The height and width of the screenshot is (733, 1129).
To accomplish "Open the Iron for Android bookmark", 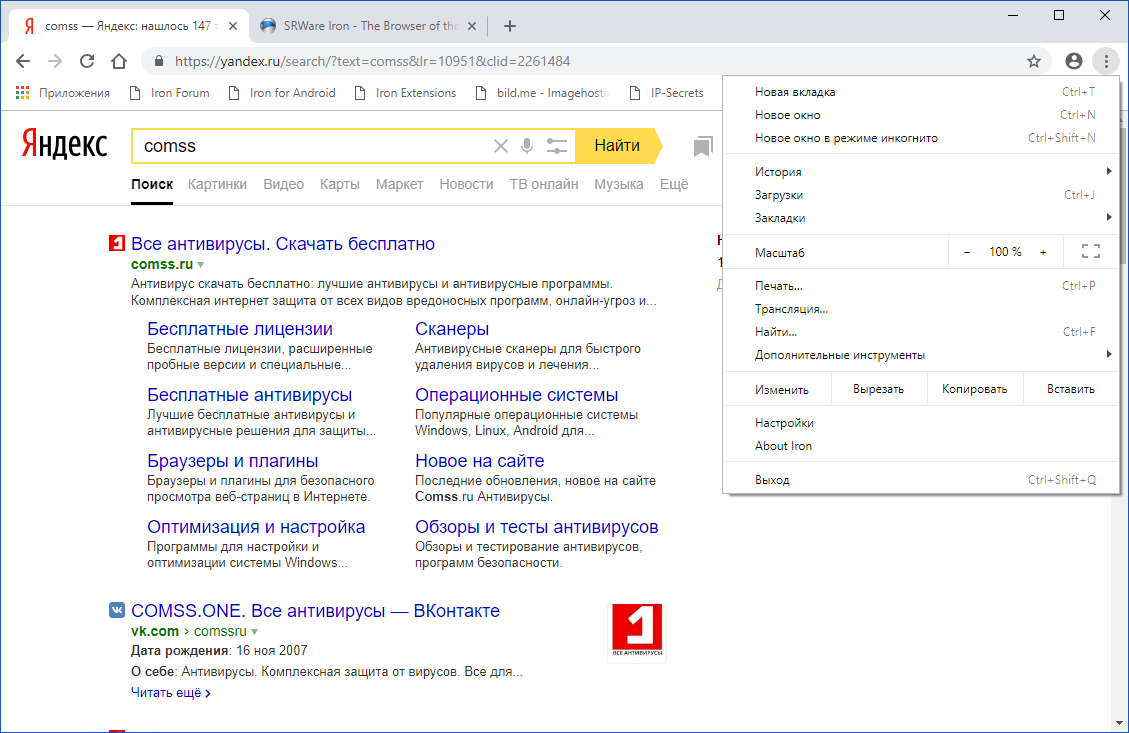I will 282,93.
